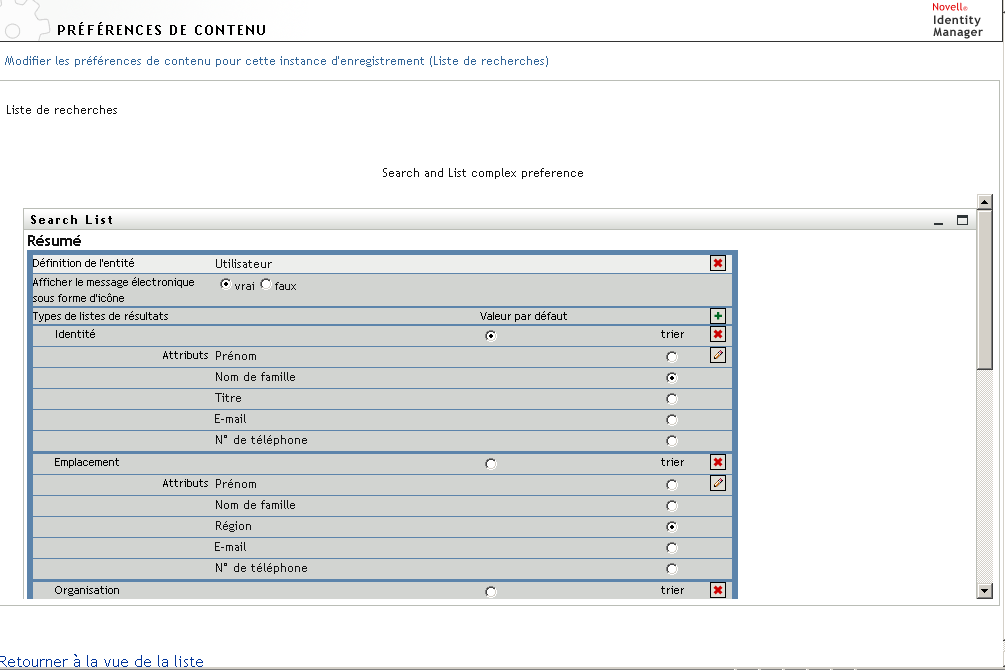Remove the Emplacement result list
The height and width of the screenshot is (670, 1005).
pos(718,462)
